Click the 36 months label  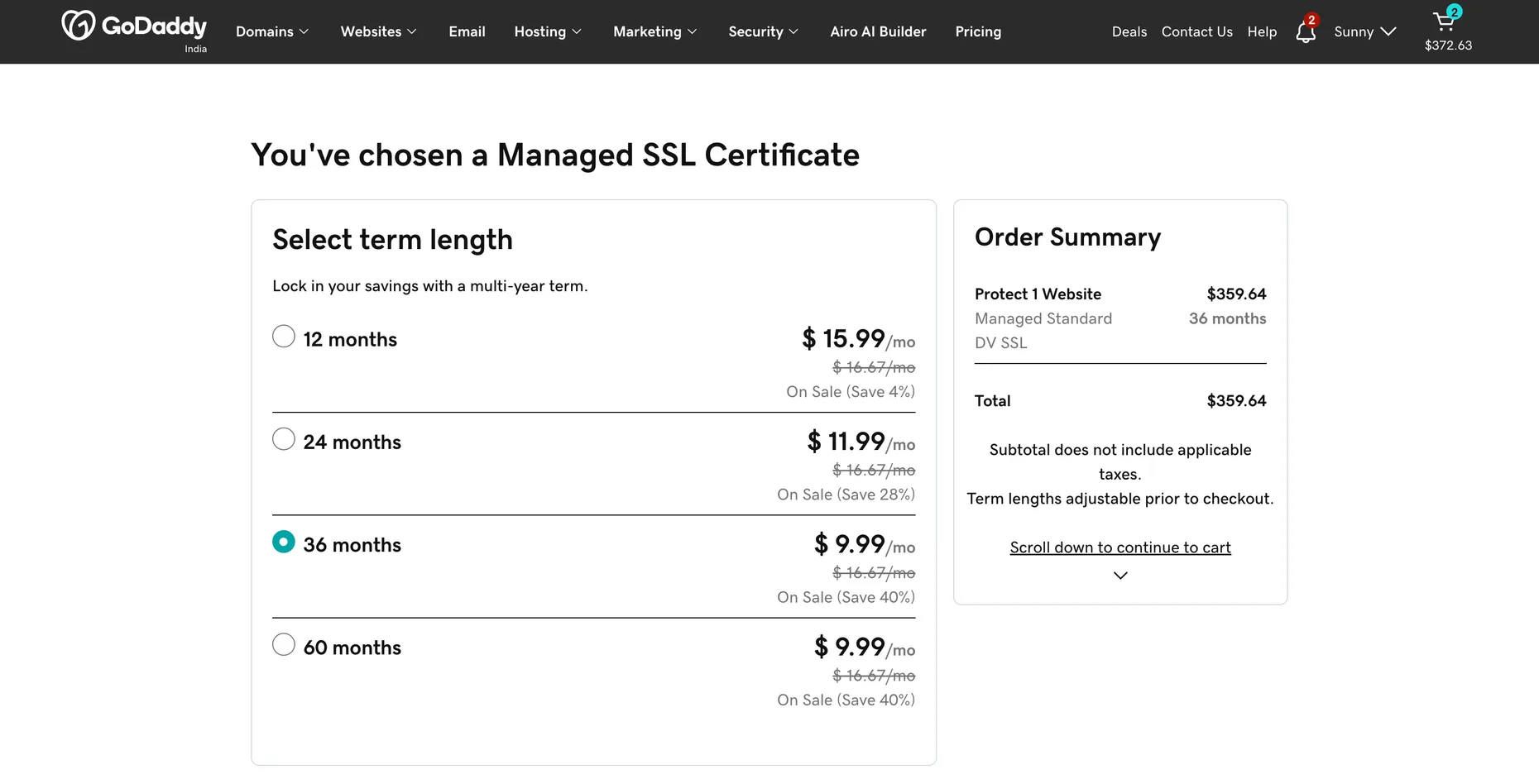(352, 545)
